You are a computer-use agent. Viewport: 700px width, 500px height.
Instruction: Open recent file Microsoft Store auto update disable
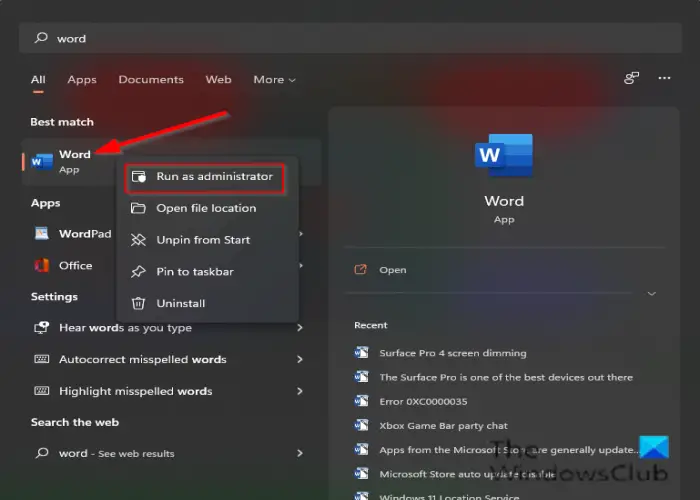[x=467, y=474]
